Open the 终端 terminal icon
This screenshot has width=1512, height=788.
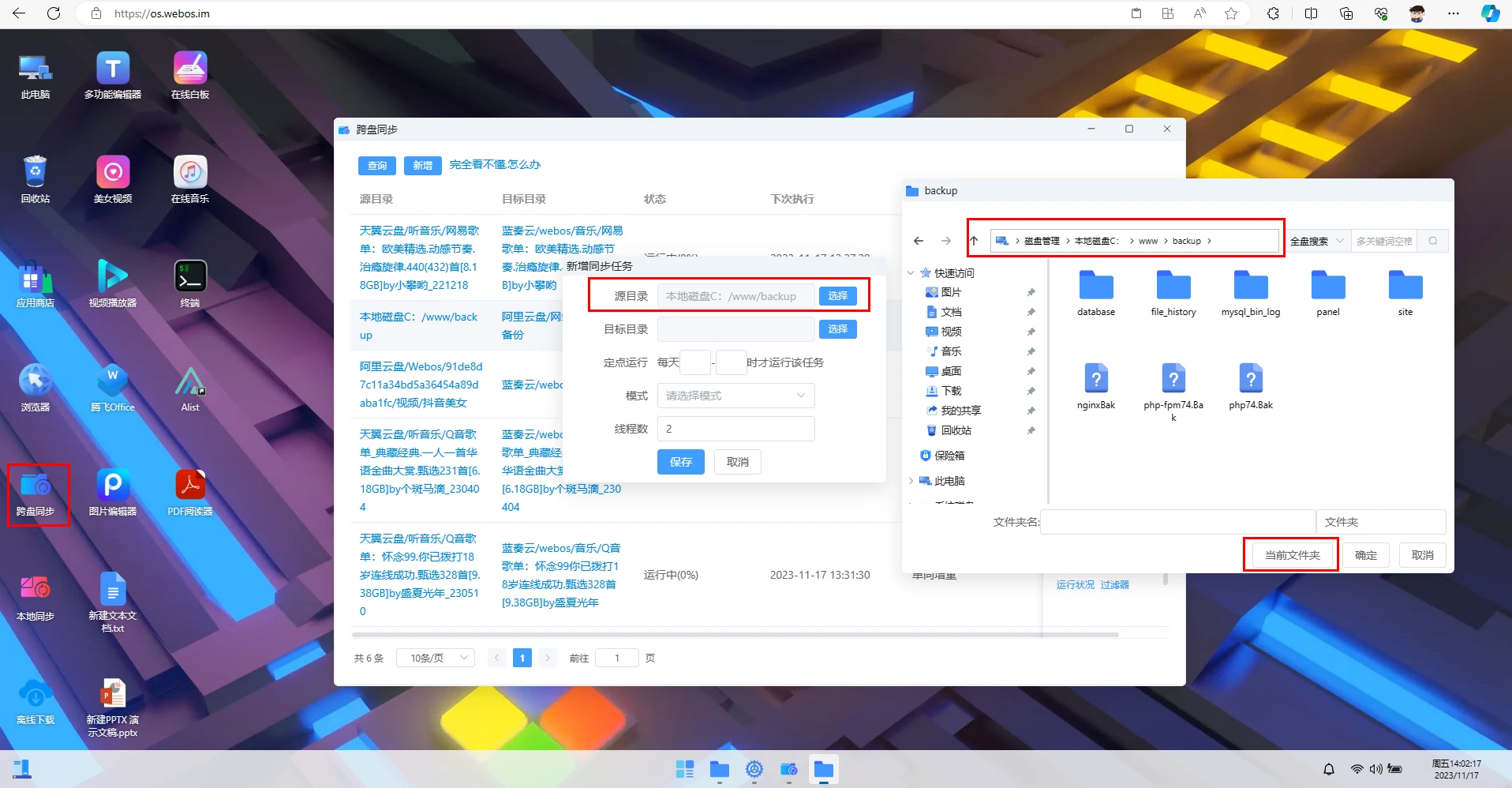click(190, 283)
